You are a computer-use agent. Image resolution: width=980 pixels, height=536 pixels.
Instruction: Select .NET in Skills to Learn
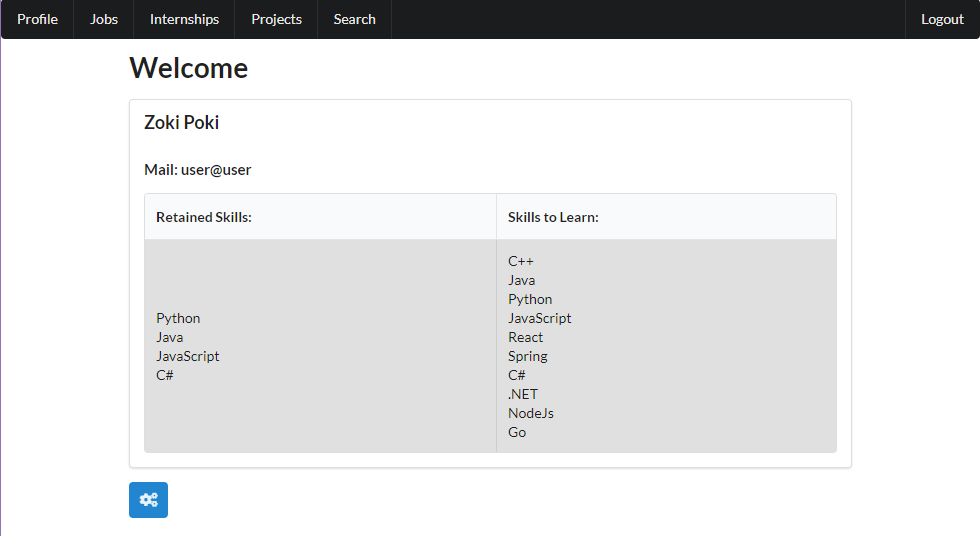click(x=522, y=394)
